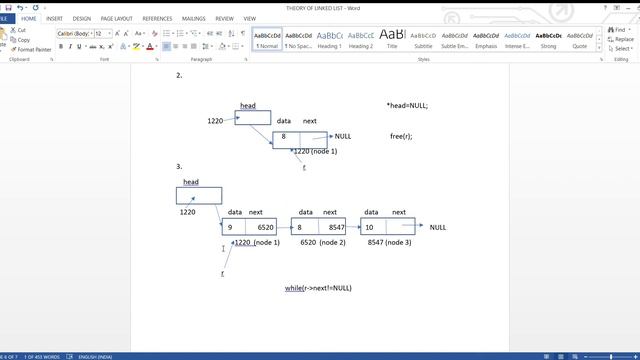Viewport: 640px width, 360px height.
Task: Switch to the REFERENCES tab
Action: click(157, 19)
